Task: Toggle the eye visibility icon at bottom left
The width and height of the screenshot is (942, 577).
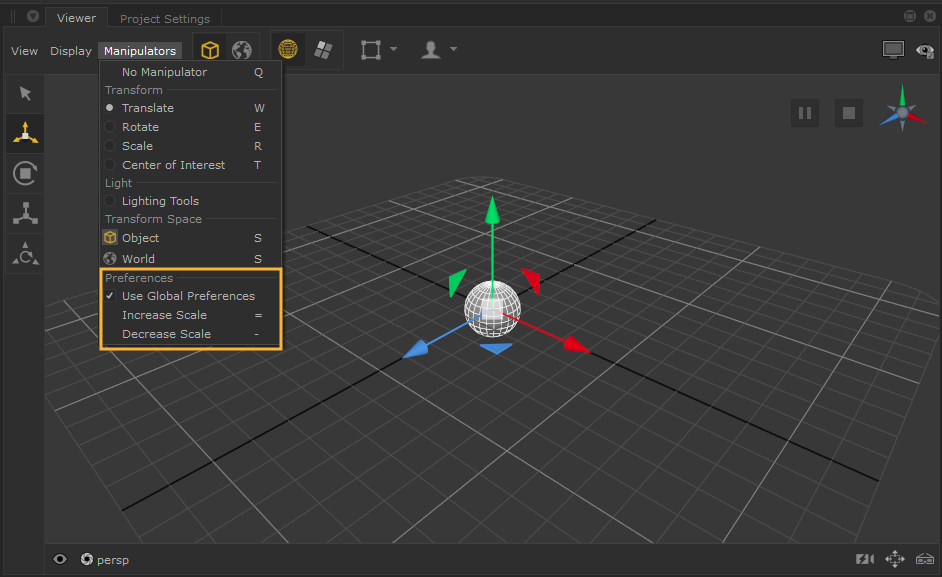Action: click(x=60, y=559)
